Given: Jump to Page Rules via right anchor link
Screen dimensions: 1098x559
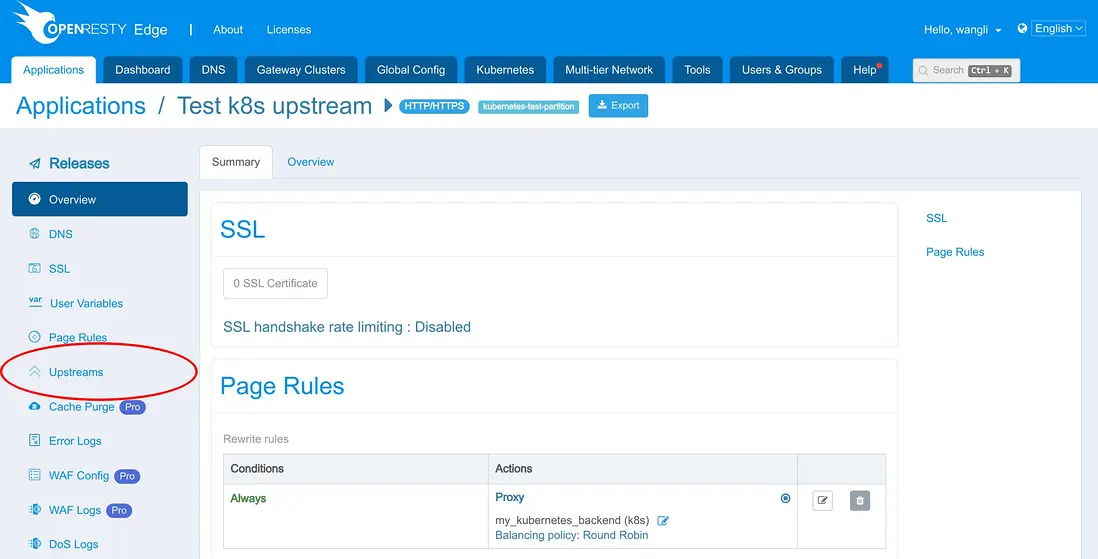Looking at the screenshot, I should [x=955, y=251].
